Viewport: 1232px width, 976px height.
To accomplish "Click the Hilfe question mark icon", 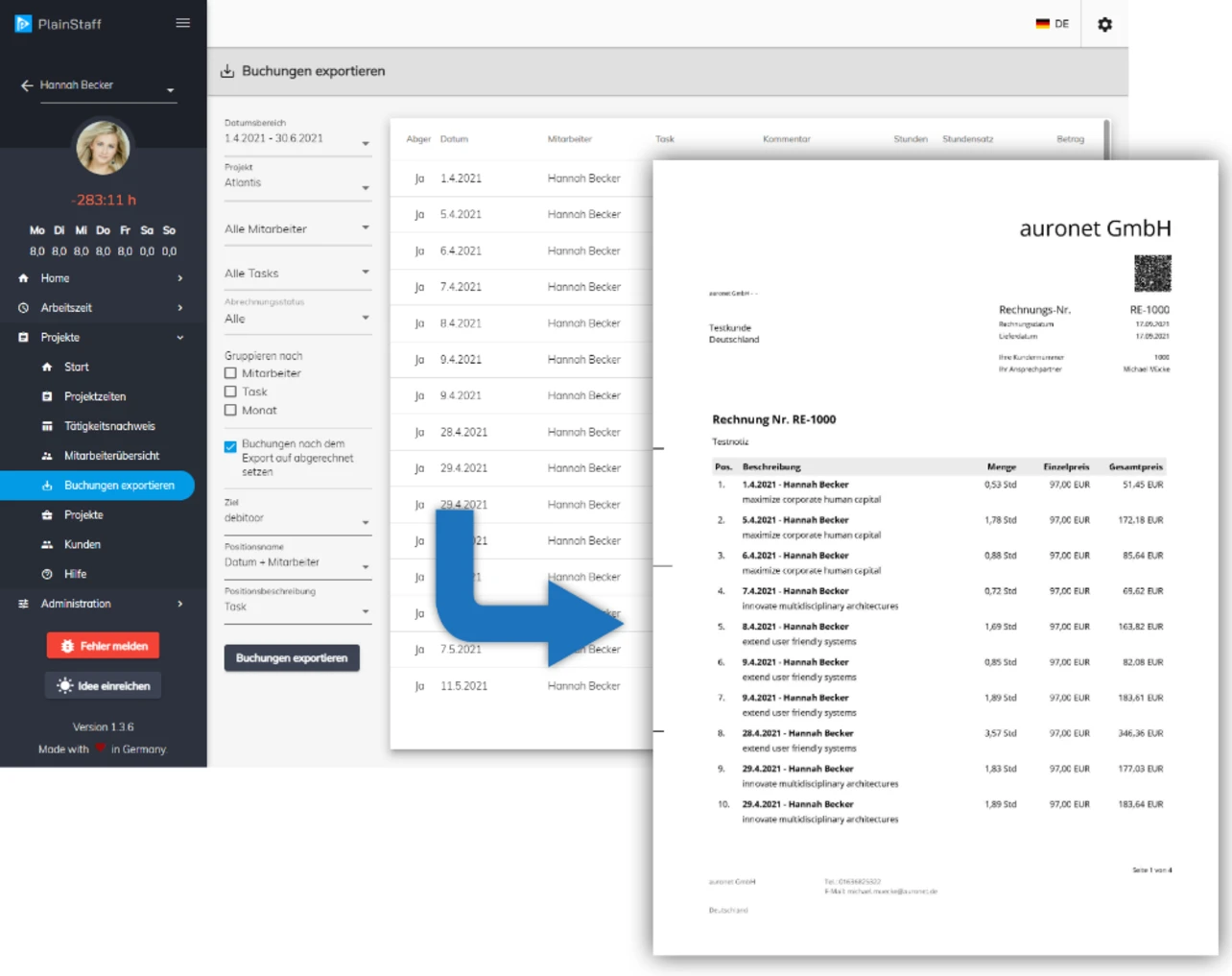I will point(47,574).
